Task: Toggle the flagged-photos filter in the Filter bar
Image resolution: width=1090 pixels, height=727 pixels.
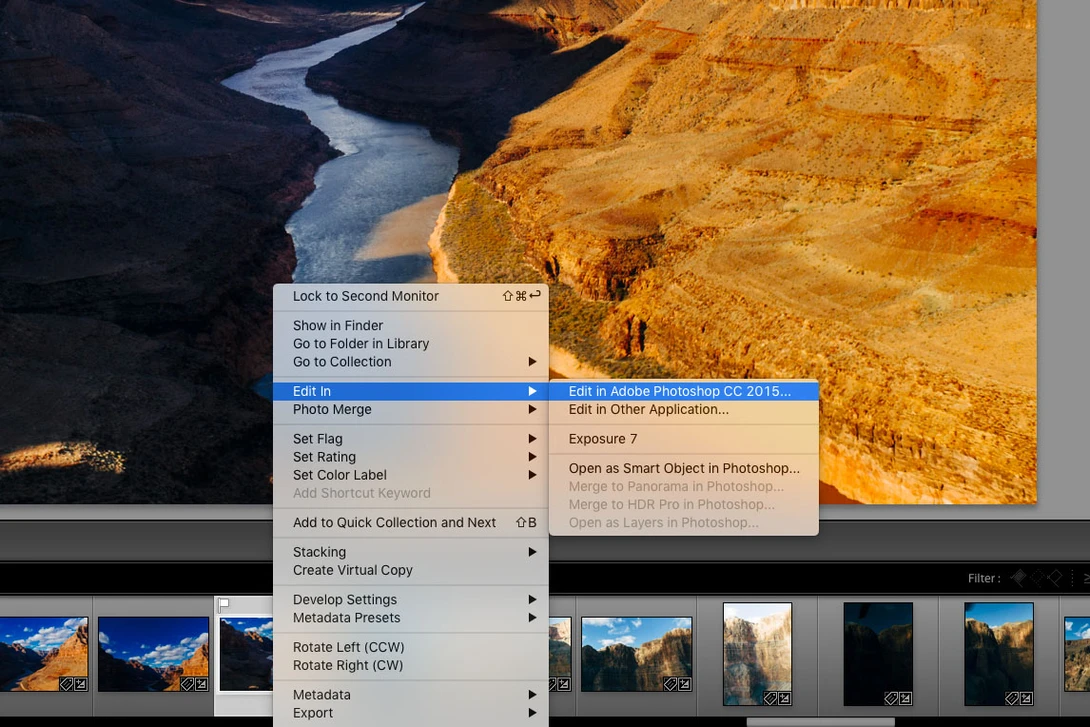Action: tap(1019, 578)
